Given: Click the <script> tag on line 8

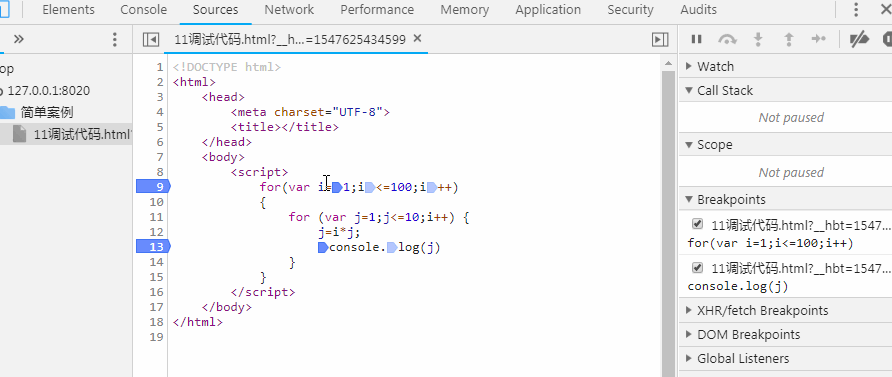Looking at the screenshot, I should click(x=259, y=172).
